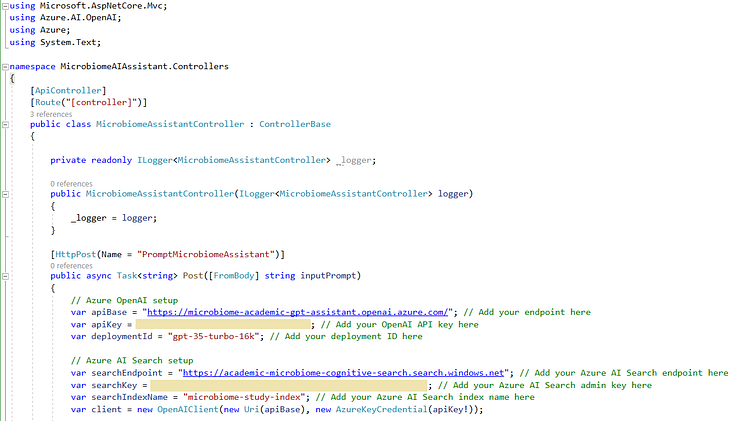The height and width of the screenshot is (423, 735).
Task: Click the "microbiome-study-index" string
Action: pos(244,397)
